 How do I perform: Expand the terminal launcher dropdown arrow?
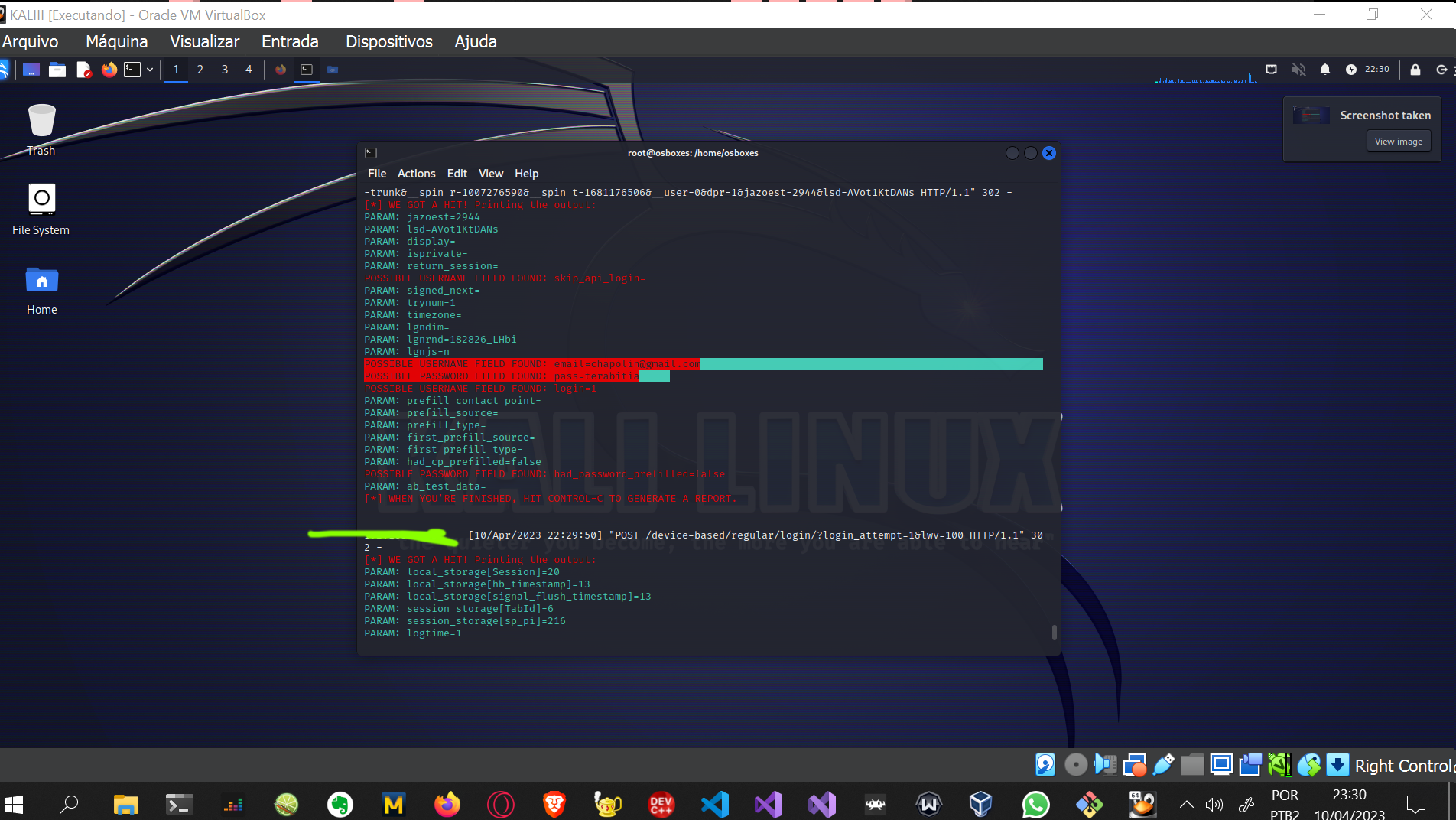(x=150, y=70)
